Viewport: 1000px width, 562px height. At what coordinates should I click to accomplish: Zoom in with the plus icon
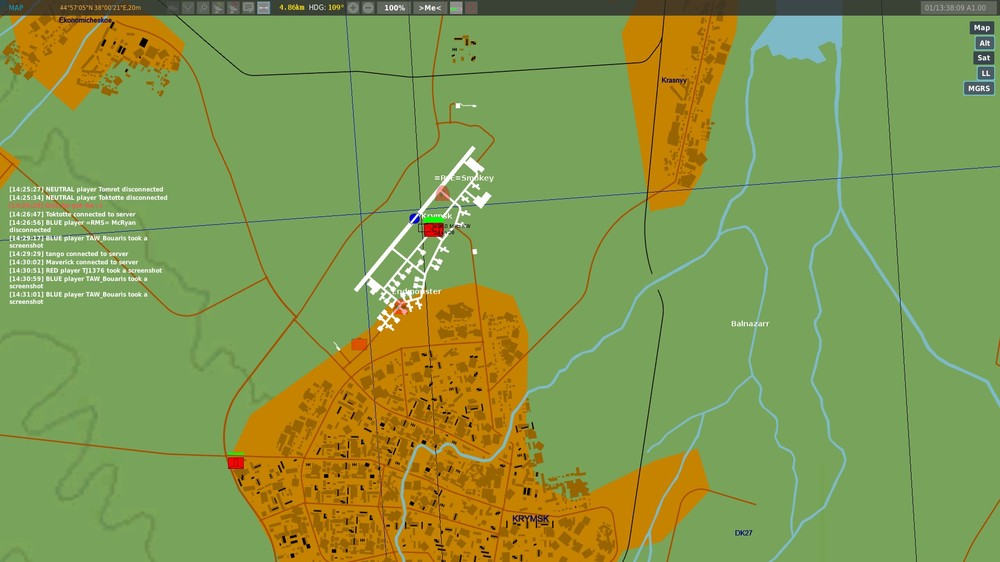[x=353, y=8]
